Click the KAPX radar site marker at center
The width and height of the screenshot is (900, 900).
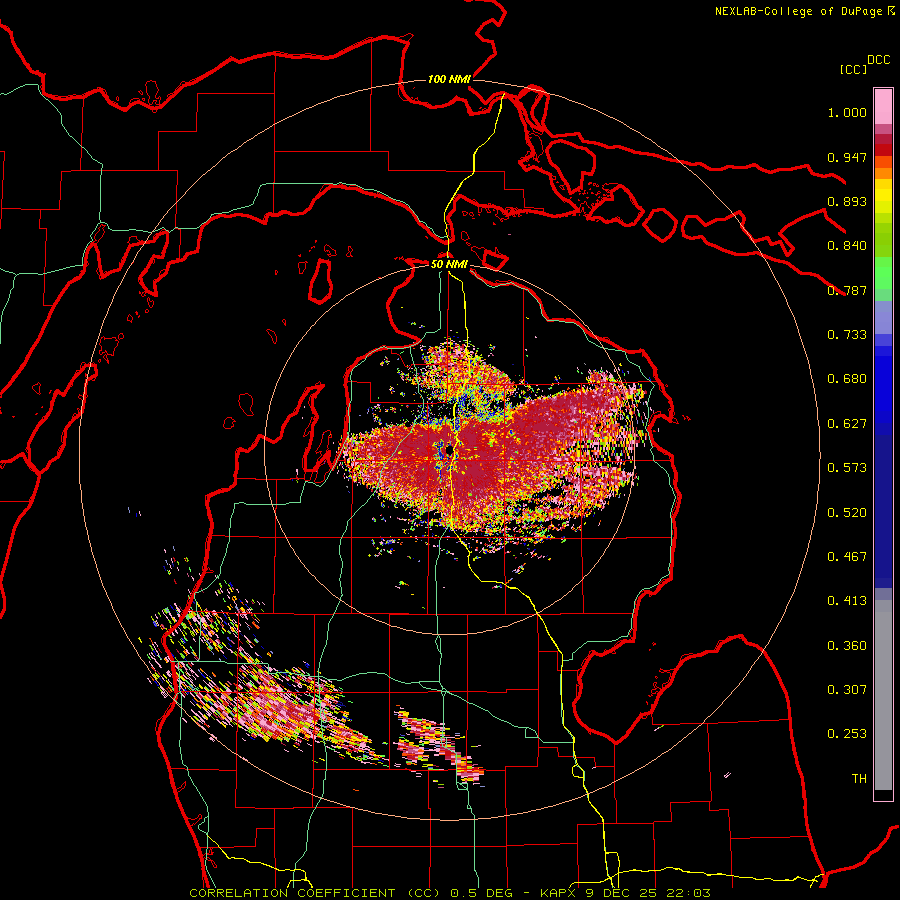[449, 448]
